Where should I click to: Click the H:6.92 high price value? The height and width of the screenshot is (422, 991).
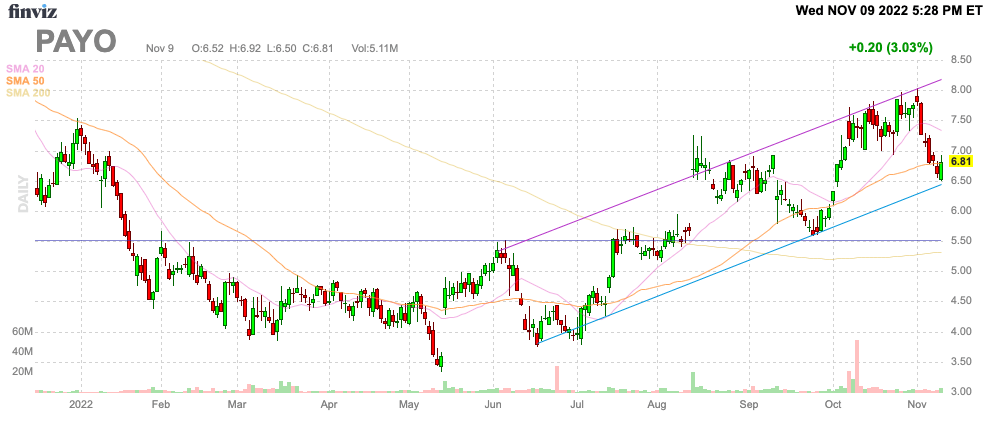[246, 48]
